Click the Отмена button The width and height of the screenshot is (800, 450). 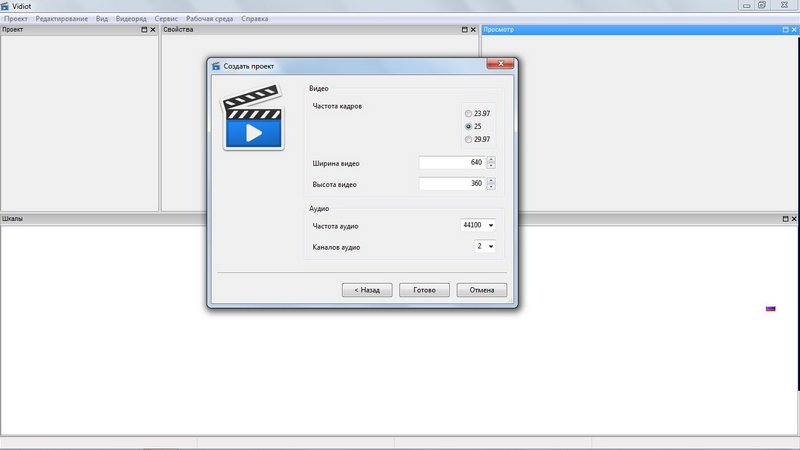pos(482,290)
